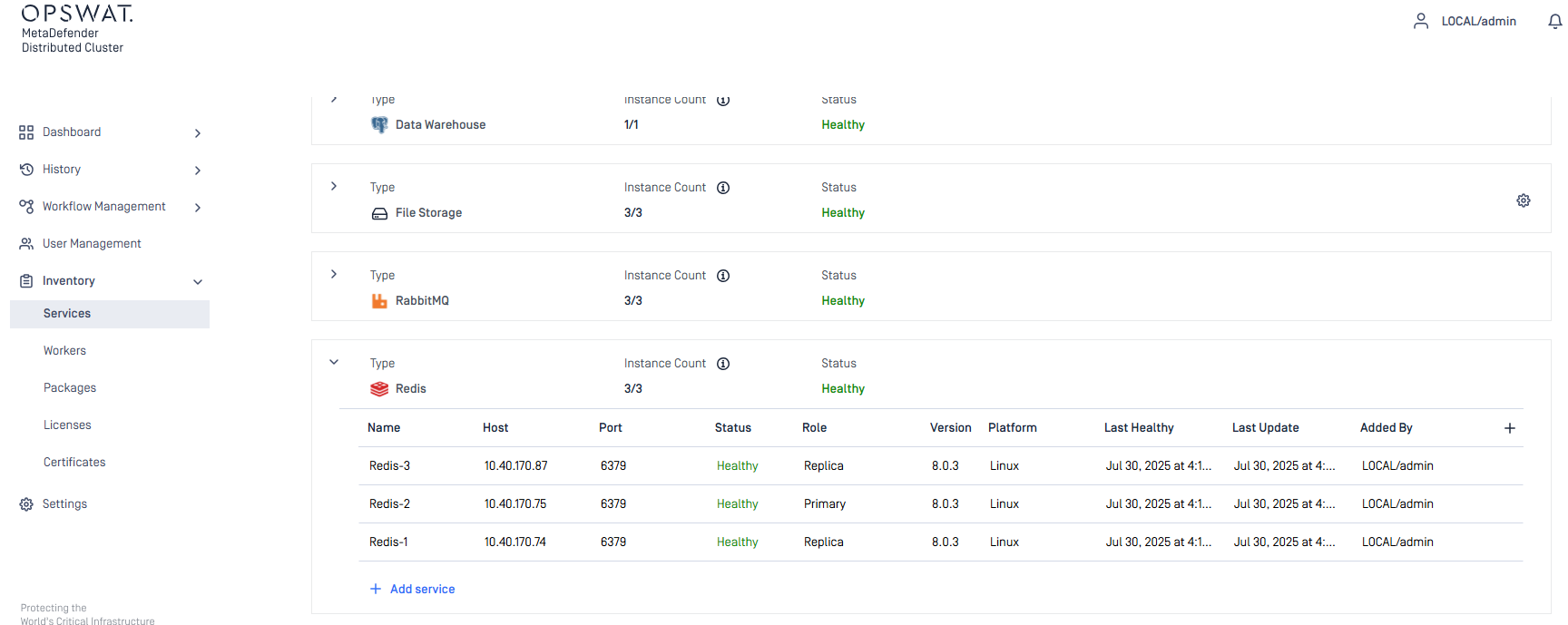Click the Added By column header

point(1387,428)
